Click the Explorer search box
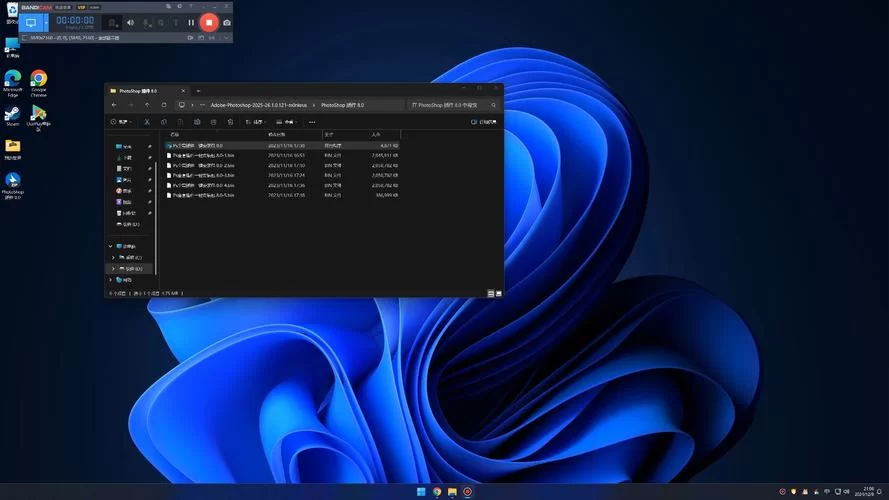The width and height of the screenshot is (889, 500). 454,105
